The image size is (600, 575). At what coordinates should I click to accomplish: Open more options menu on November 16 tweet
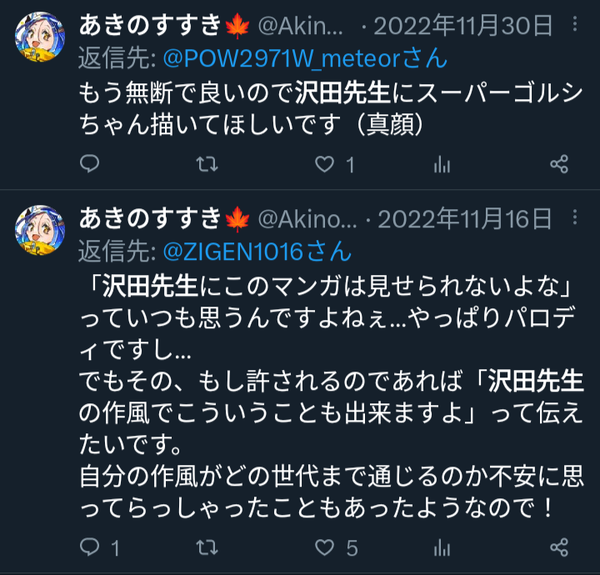pyautogui.click(x=575, y=217)
